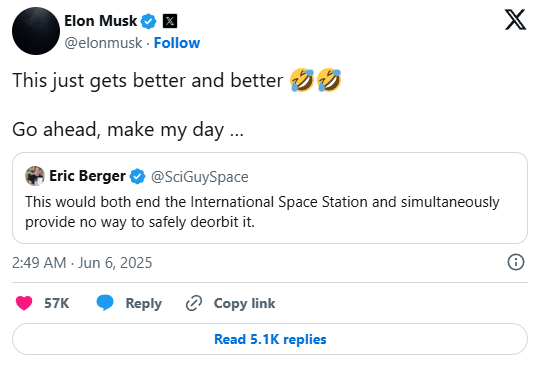The height and width of the screenshot is (368, 538).
Task: Click the blue reply speech bubble icon
Action: tap(105, 303)
